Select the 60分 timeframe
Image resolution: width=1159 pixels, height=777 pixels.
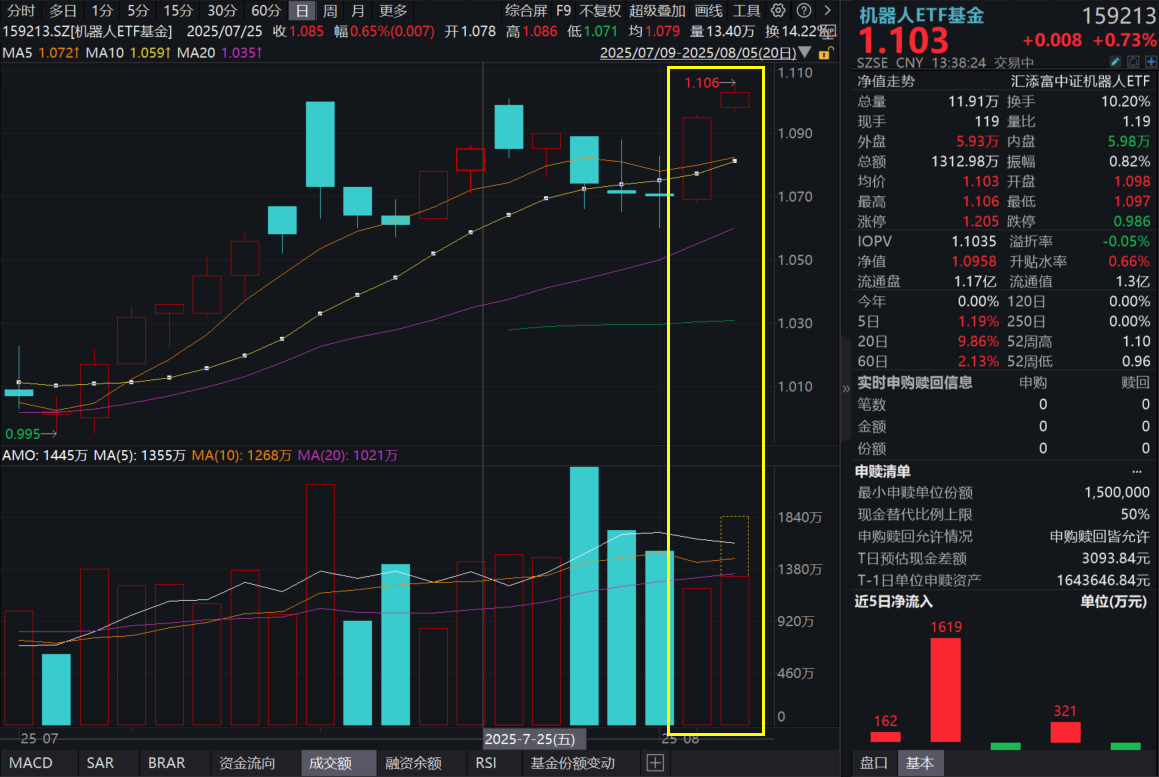[x=265, y=11]
